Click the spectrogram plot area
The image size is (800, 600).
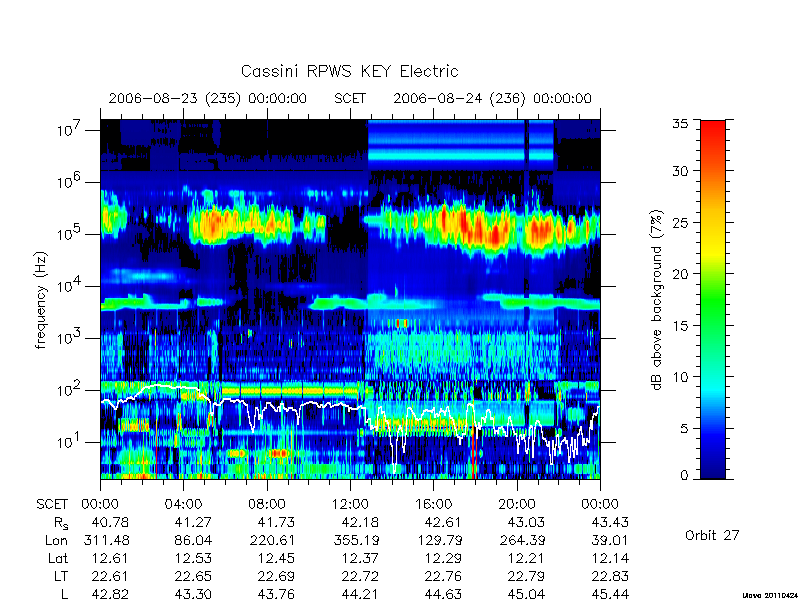[x=350, y=299]
